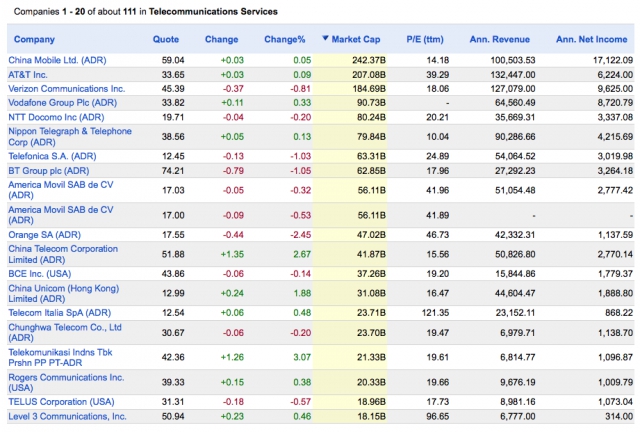Viewport: 640px width, 432px height.
Task: Open Telekomunikasi Indns Tbk link
Action: (60, 358)
